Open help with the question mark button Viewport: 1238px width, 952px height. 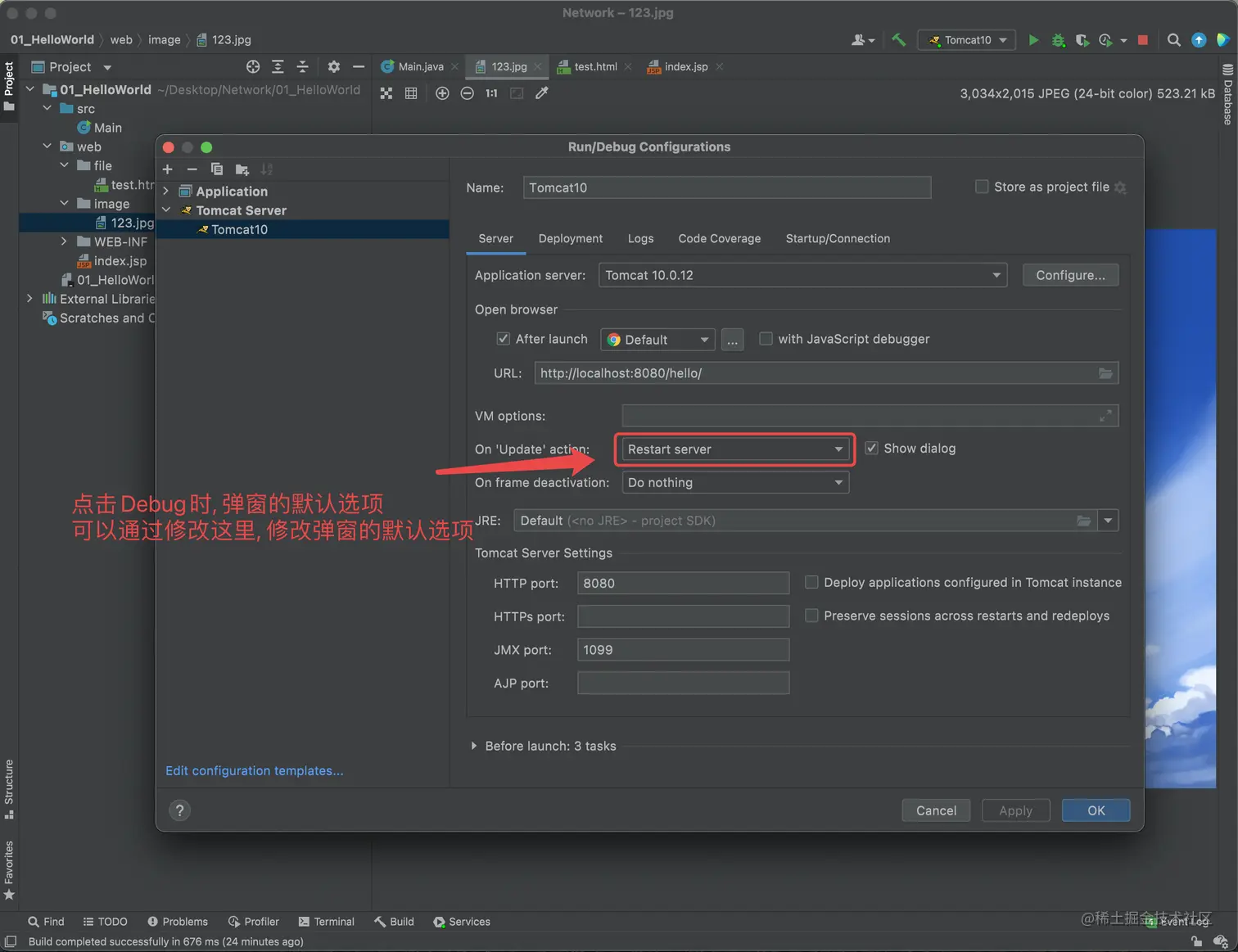pos(179,810)
